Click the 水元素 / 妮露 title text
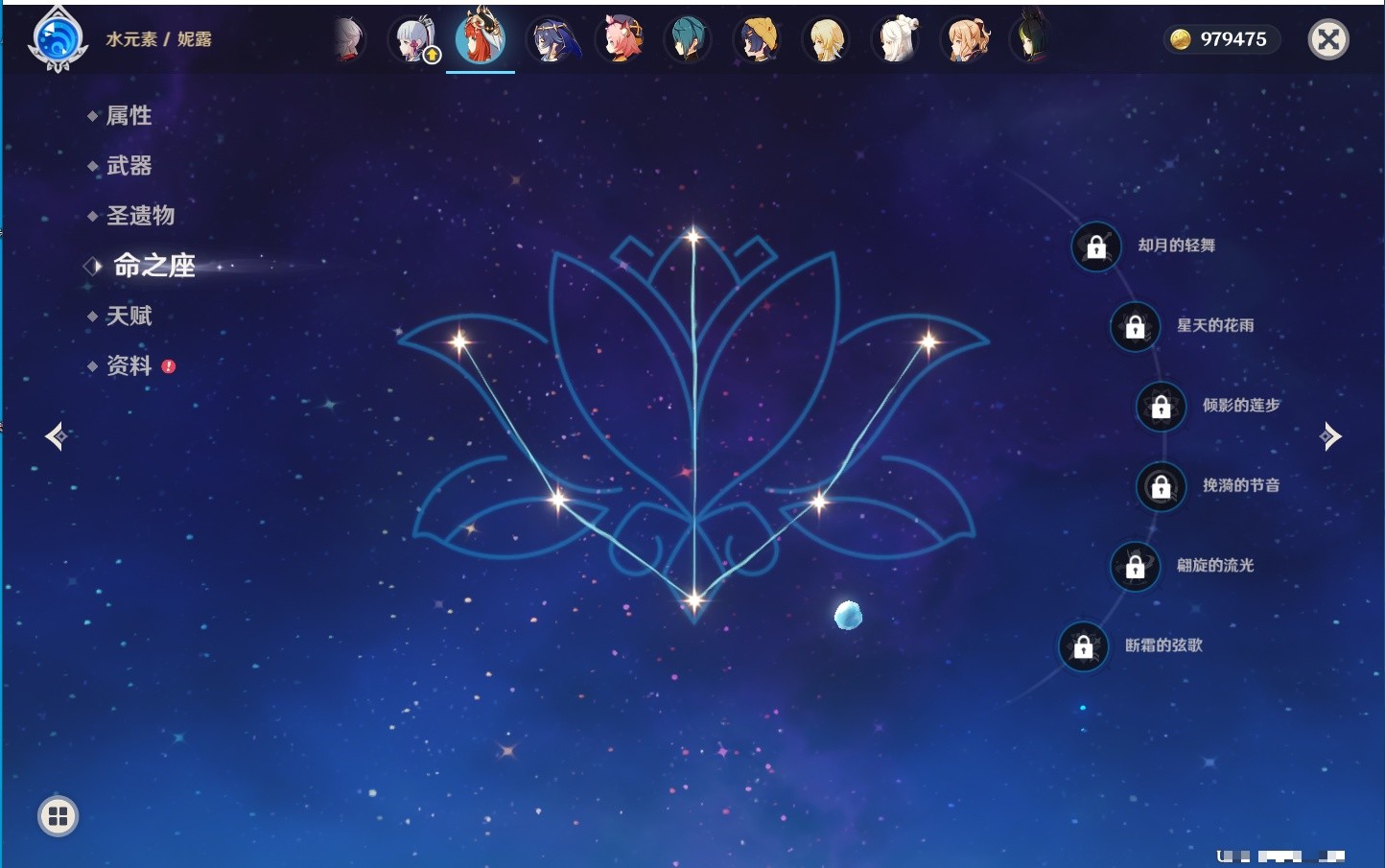1385x868 pixels. (x=158, y=39)
